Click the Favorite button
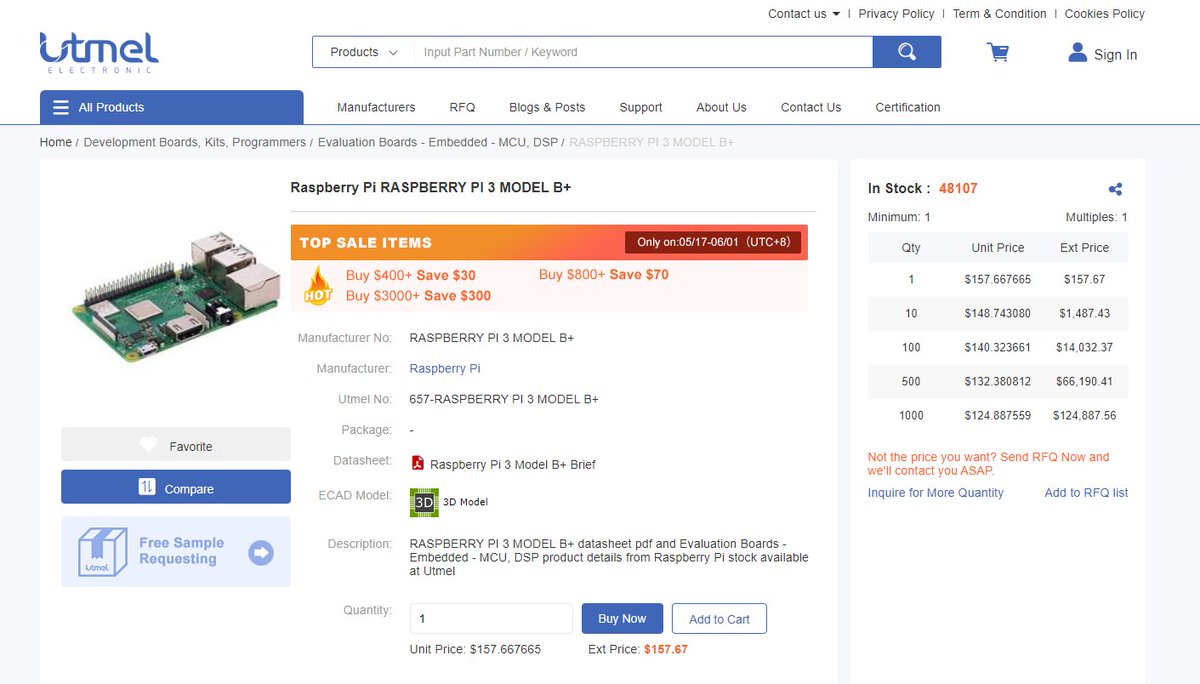Image resolution: width=1200 pixels, height=684 pixels. coord(176,445)
